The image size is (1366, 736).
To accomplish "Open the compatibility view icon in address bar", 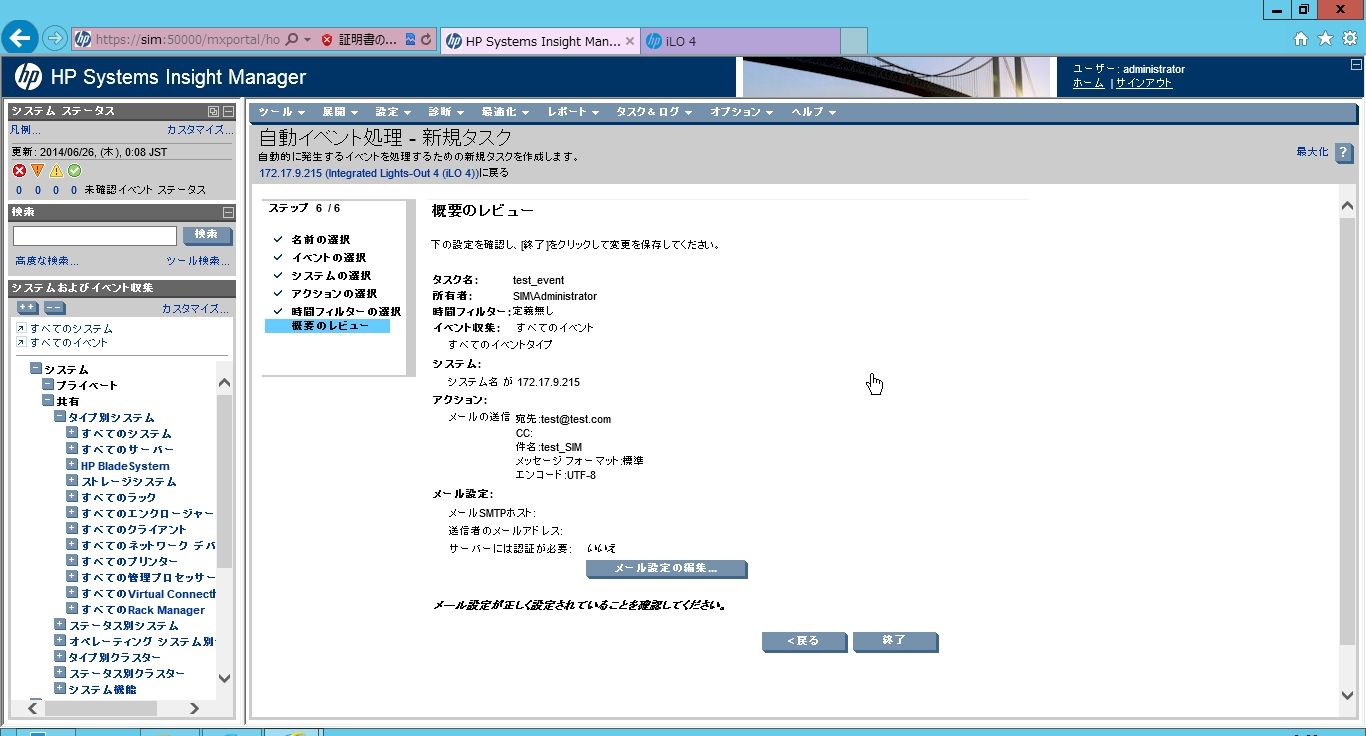I will pos(410,40).
